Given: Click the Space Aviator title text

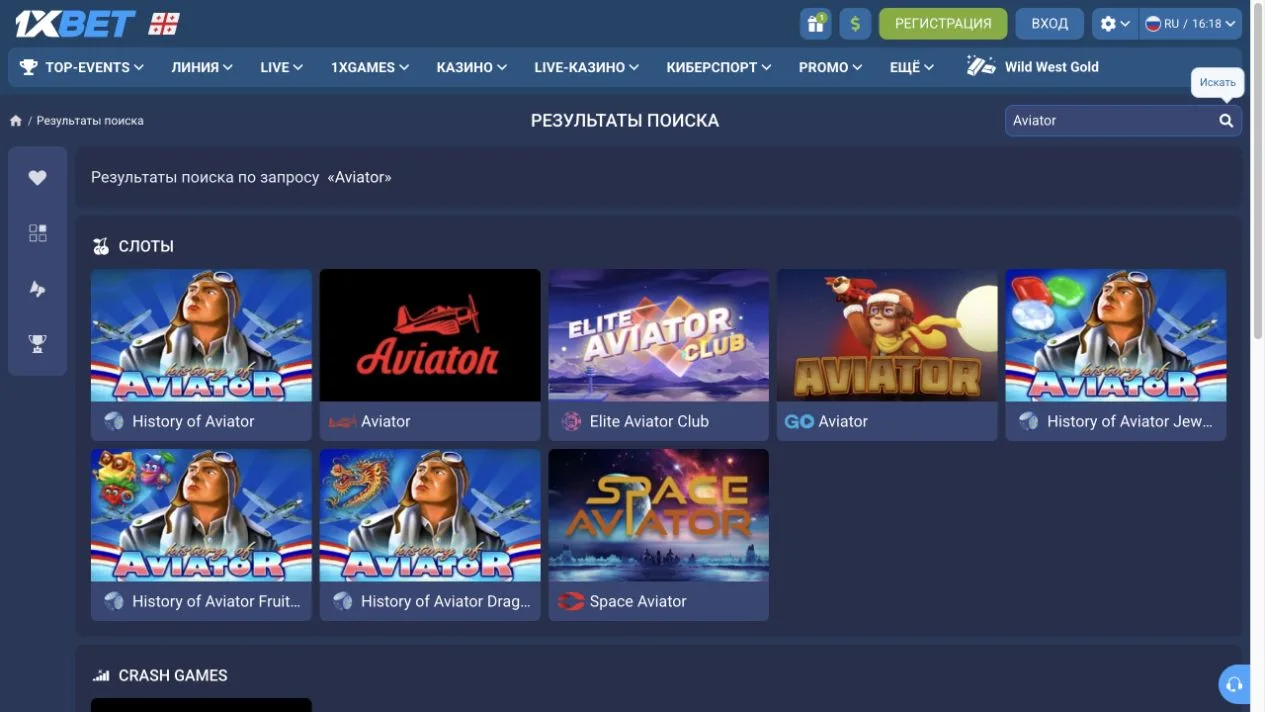Looking at the screenshot, I should [x=638, y=601].
